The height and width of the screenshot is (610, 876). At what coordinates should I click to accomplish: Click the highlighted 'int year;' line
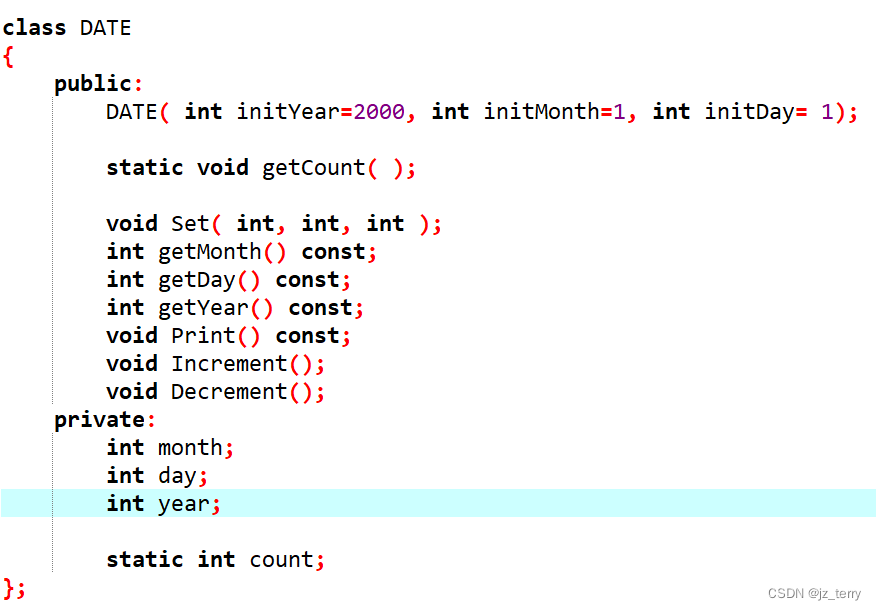[438, 503]
